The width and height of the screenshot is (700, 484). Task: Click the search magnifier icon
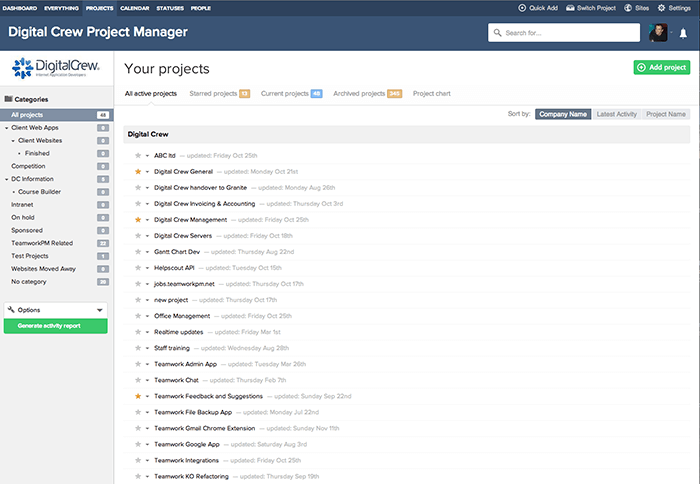point(497,33)
